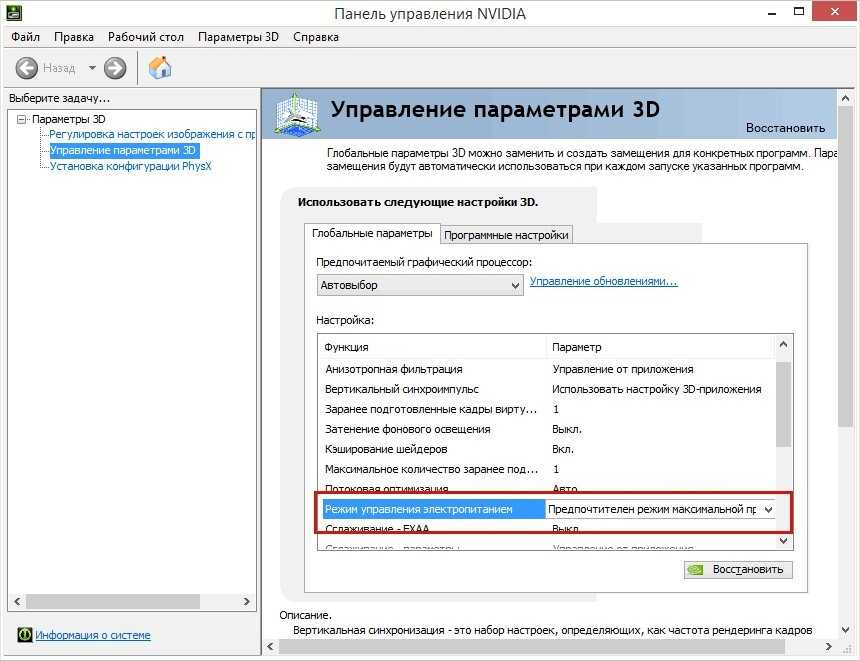Image resolution: width=860 pixels, height=661 pixels.
Task: Open the Файл menu
Action: point(25,37)
